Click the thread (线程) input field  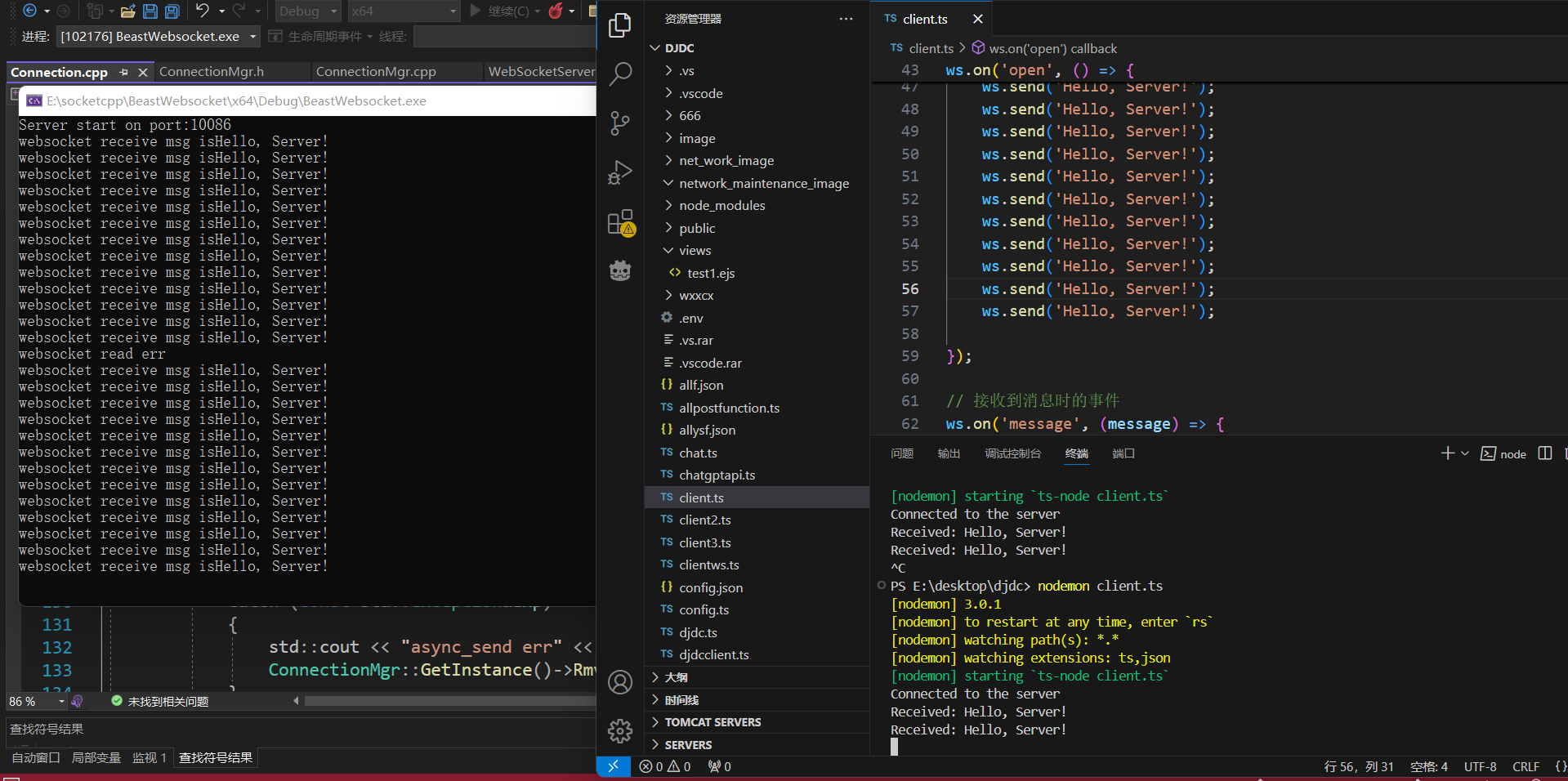pos(504,37)
